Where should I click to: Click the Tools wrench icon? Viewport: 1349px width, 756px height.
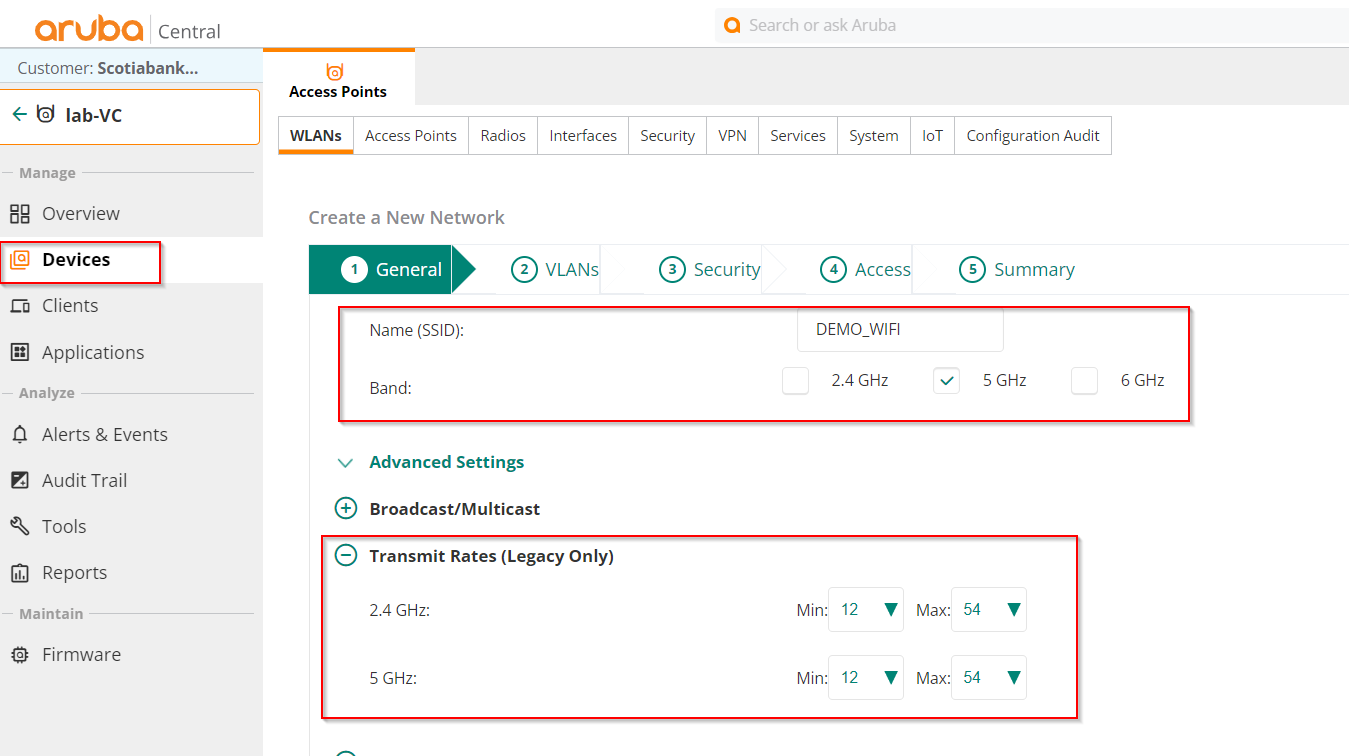(20, 526)
